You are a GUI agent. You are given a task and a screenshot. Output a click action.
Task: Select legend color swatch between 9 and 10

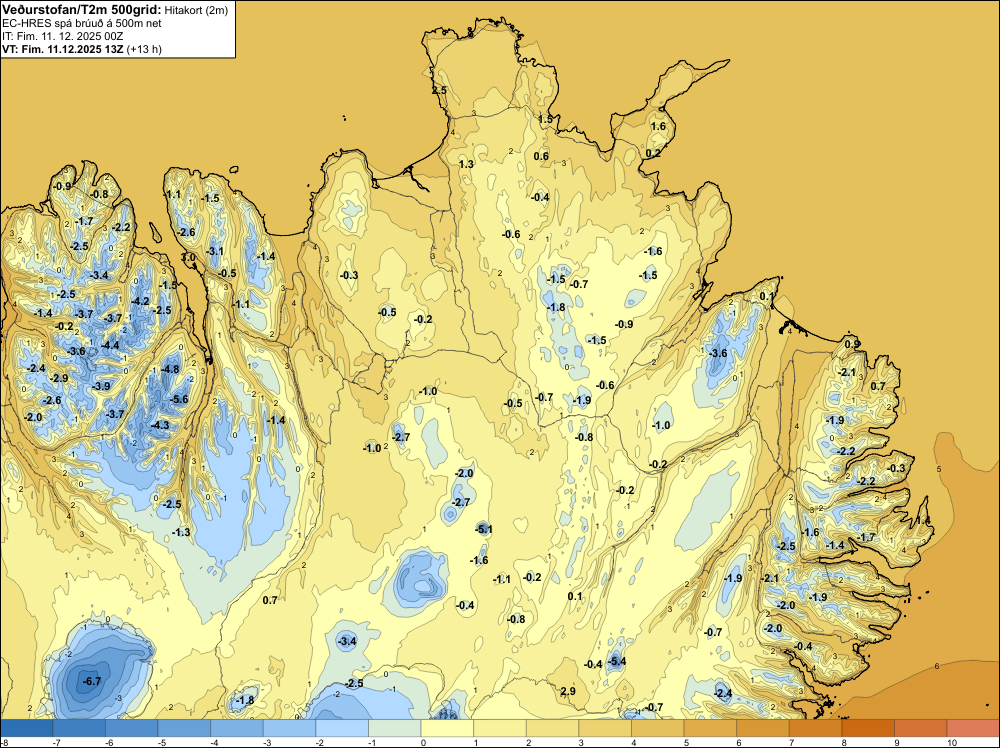(920, 728)
